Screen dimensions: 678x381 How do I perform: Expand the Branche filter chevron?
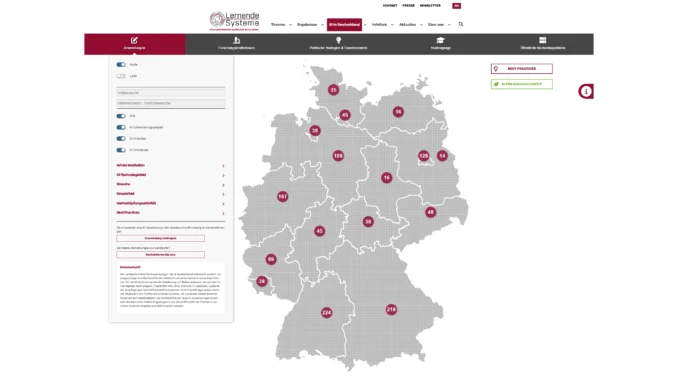[x=223, y=185]
